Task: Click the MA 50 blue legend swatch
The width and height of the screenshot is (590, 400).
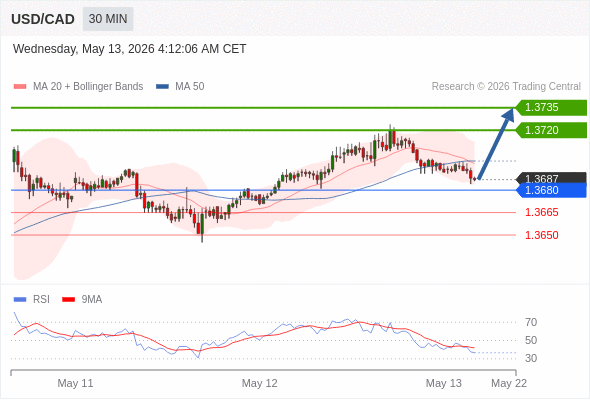Action: [162, 87]
